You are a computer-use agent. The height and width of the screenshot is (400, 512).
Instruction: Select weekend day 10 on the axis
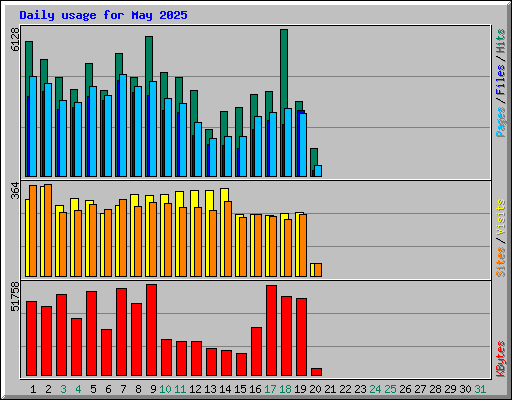(x=165, y=389)
